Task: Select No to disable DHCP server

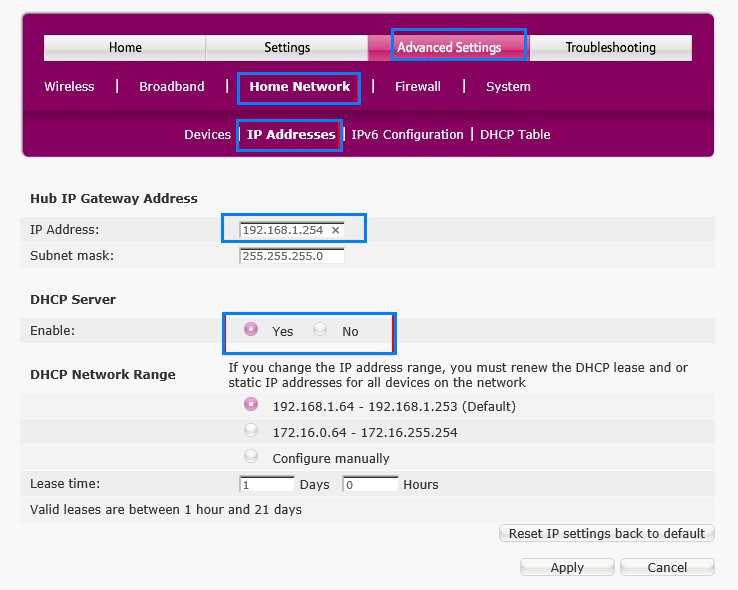Action: [x=320, y=329]
